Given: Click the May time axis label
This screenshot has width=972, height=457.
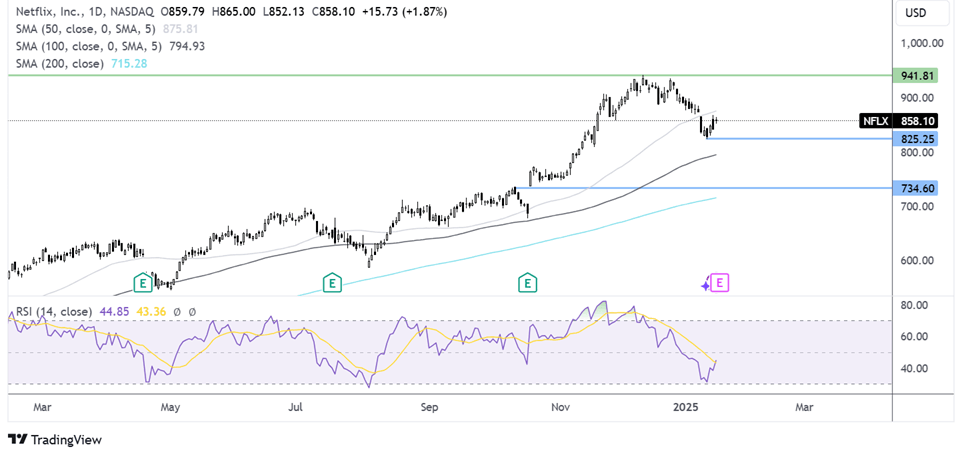Looking at the screenshot, I should pyautogui.click(x=170, y=407).
